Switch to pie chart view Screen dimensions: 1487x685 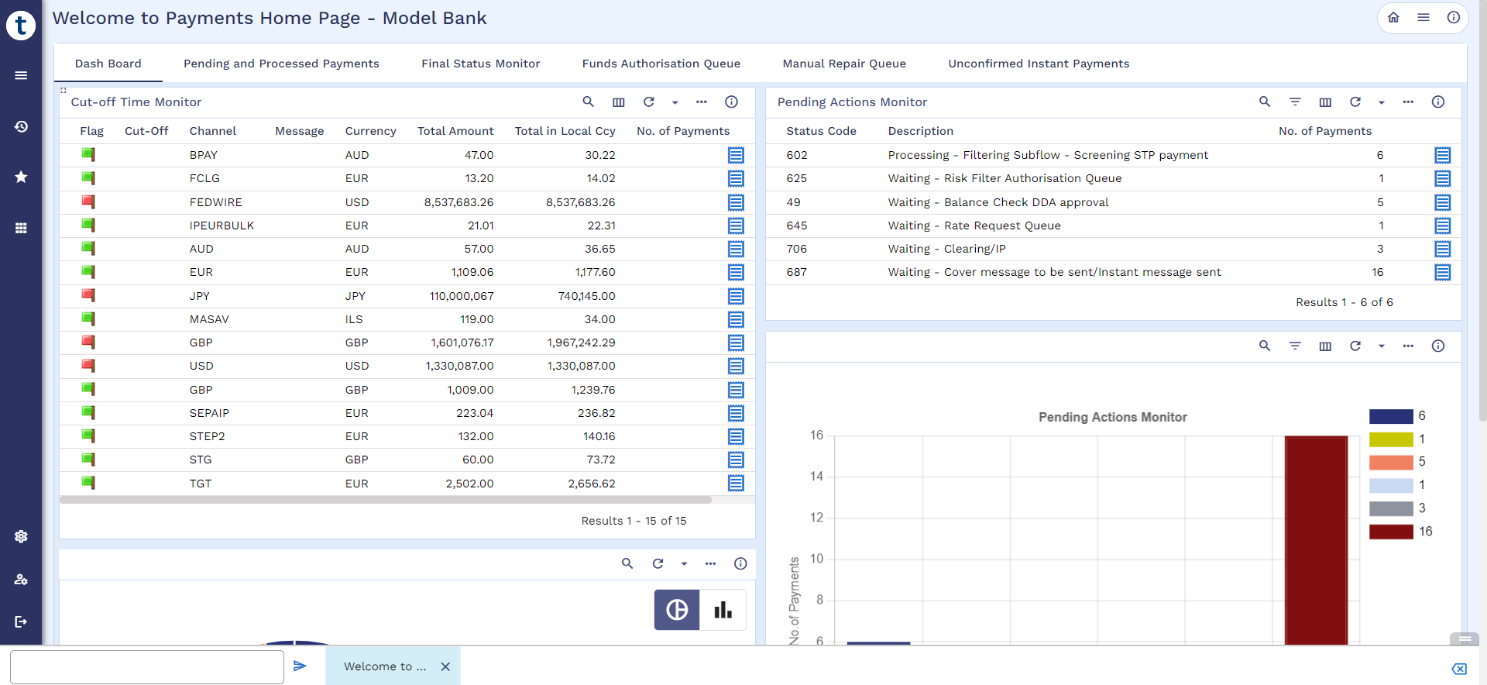[x=677, y=610]
